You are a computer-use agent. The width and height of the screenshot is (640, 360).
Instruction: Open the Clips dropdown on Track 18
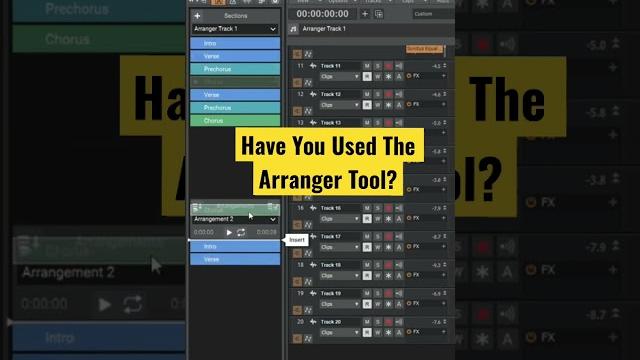click(x=340, y=276)
